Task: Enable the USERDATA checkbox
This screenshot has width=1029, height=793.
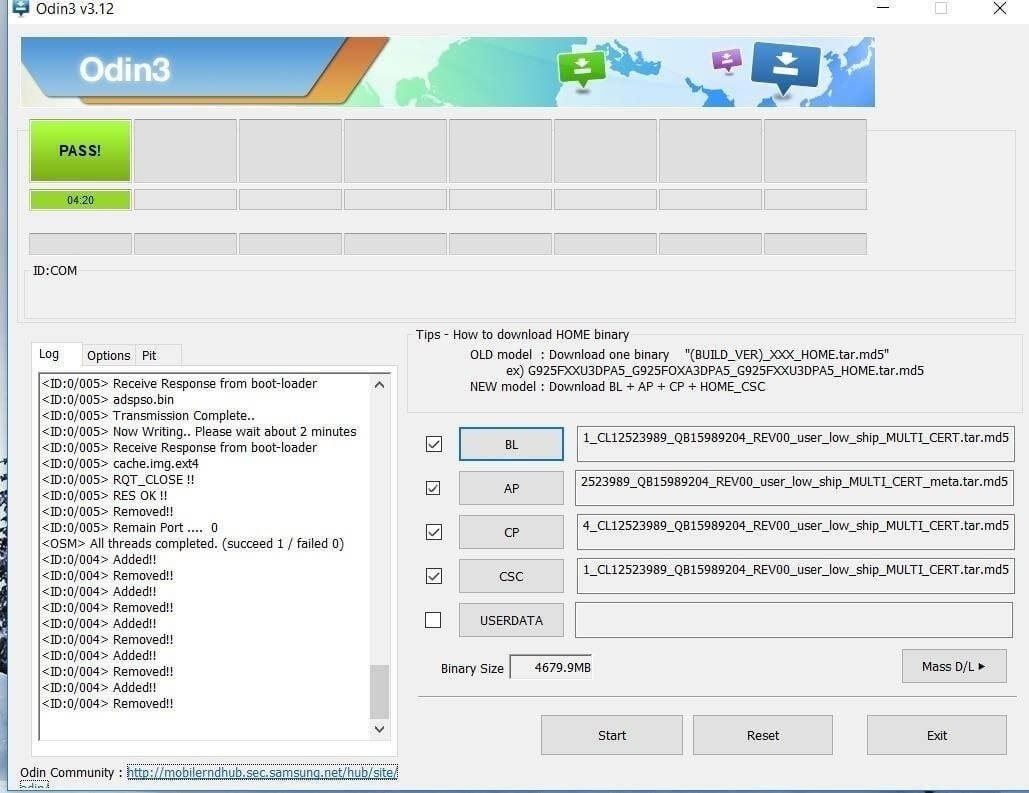Action: pyautogui.click(x=433, y=620)
